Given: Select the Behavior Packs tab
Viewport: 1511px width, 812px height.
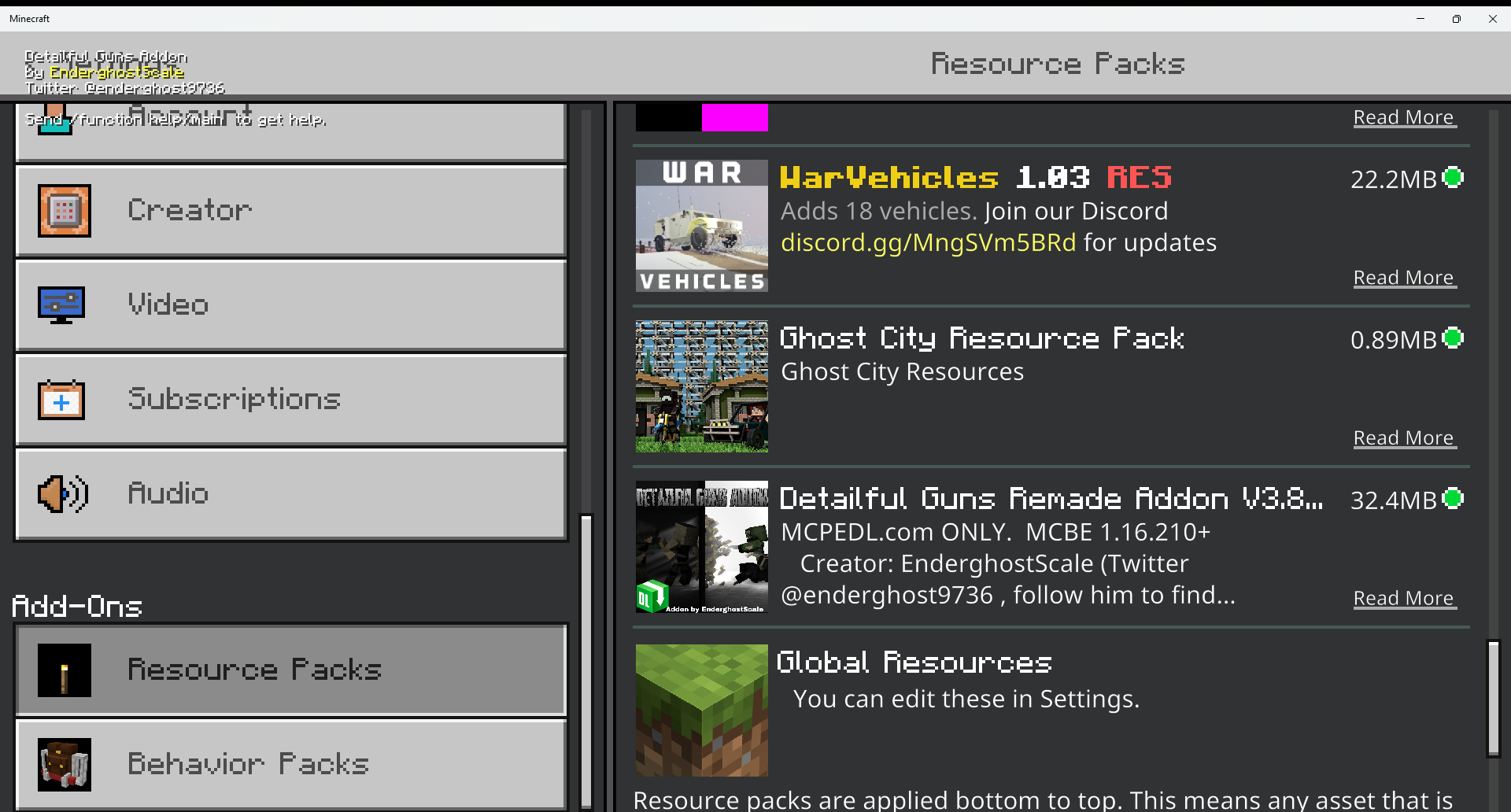Looking at the screenshot, I should click(x=291, y=765).
